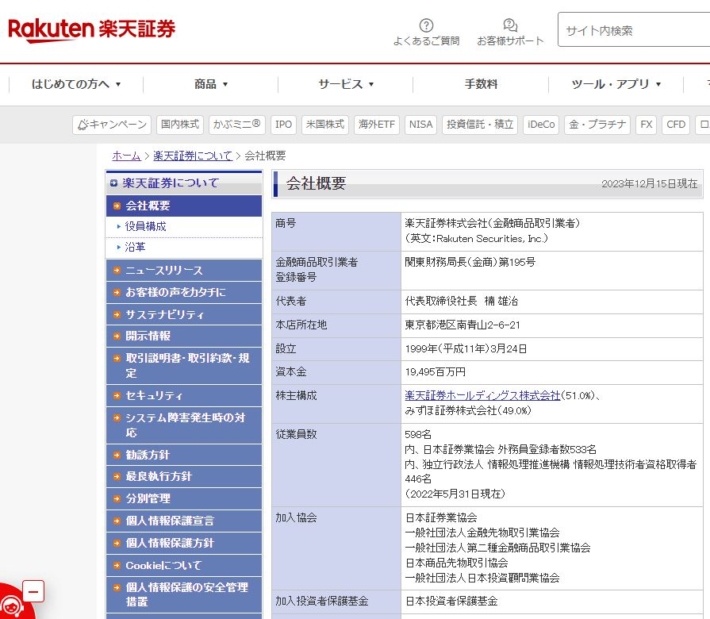This screenshot has height=619, width=710.
Task: Select the 関東財務局長(金商)第195号 text
Action: (470, 262)
